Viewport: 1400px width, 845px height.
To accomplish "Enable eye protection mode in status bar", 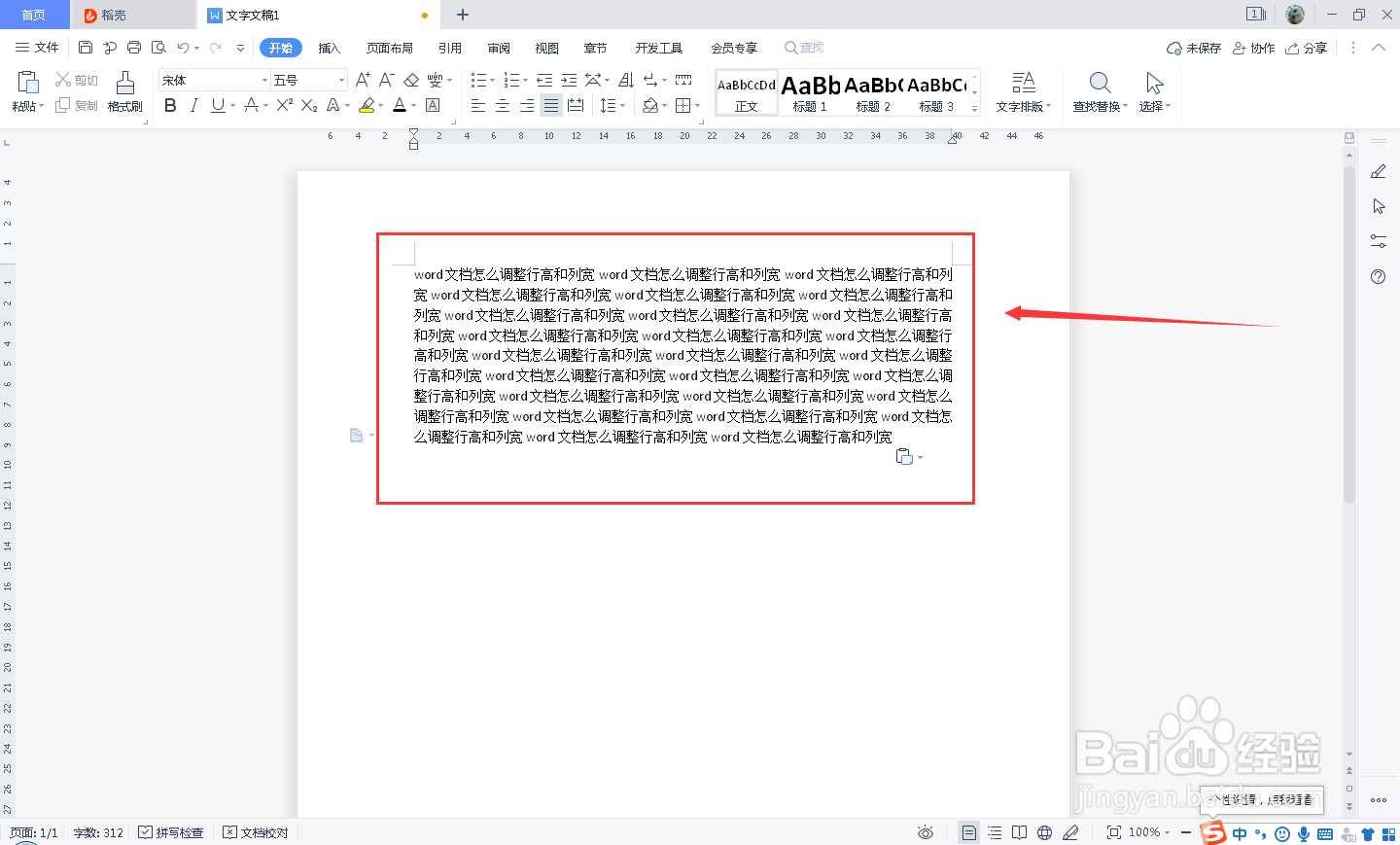I will (925, 832).
